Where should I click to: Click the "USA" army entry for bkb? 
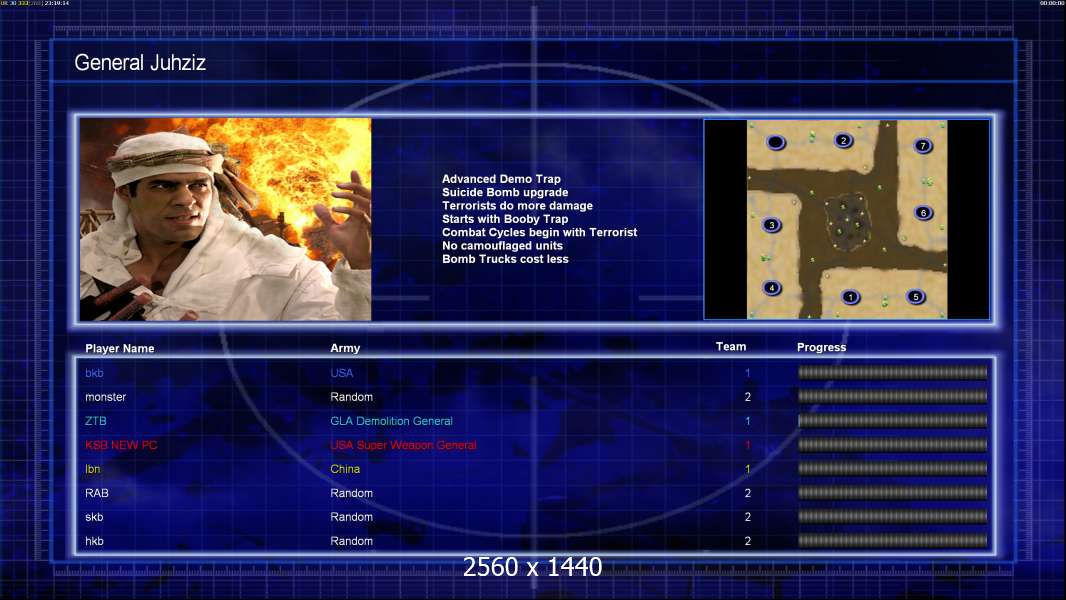tap(341, 373)
